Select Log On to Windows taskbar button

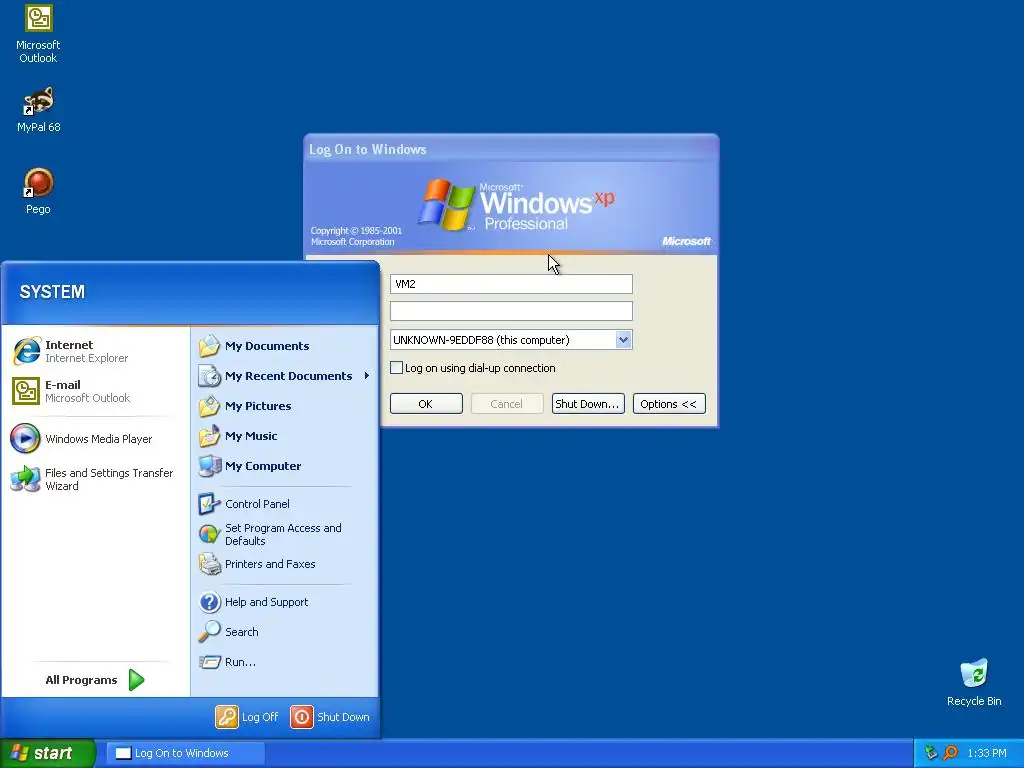point(185,753)
